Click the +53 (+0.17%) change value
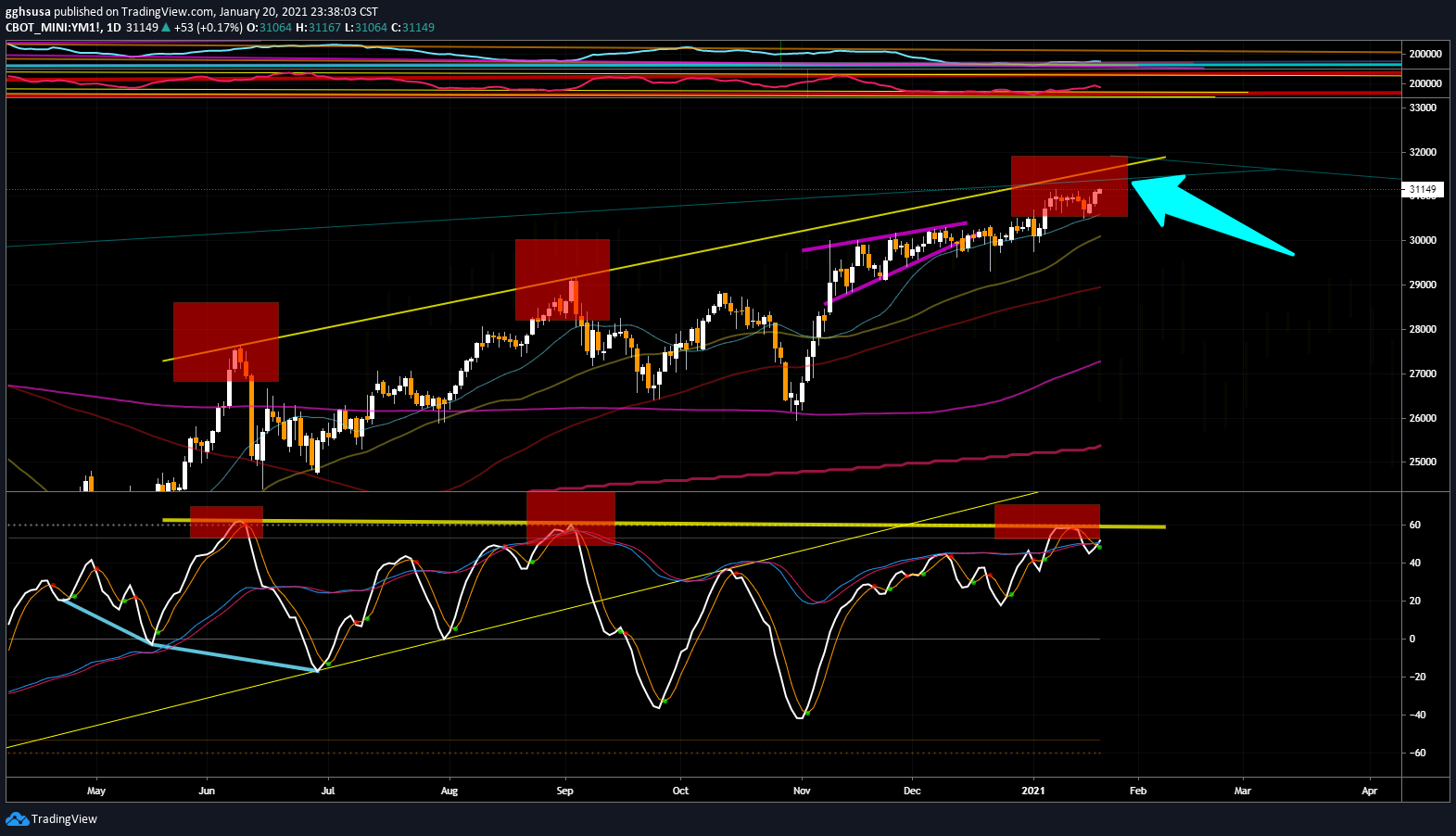 [x=209, y=27]
